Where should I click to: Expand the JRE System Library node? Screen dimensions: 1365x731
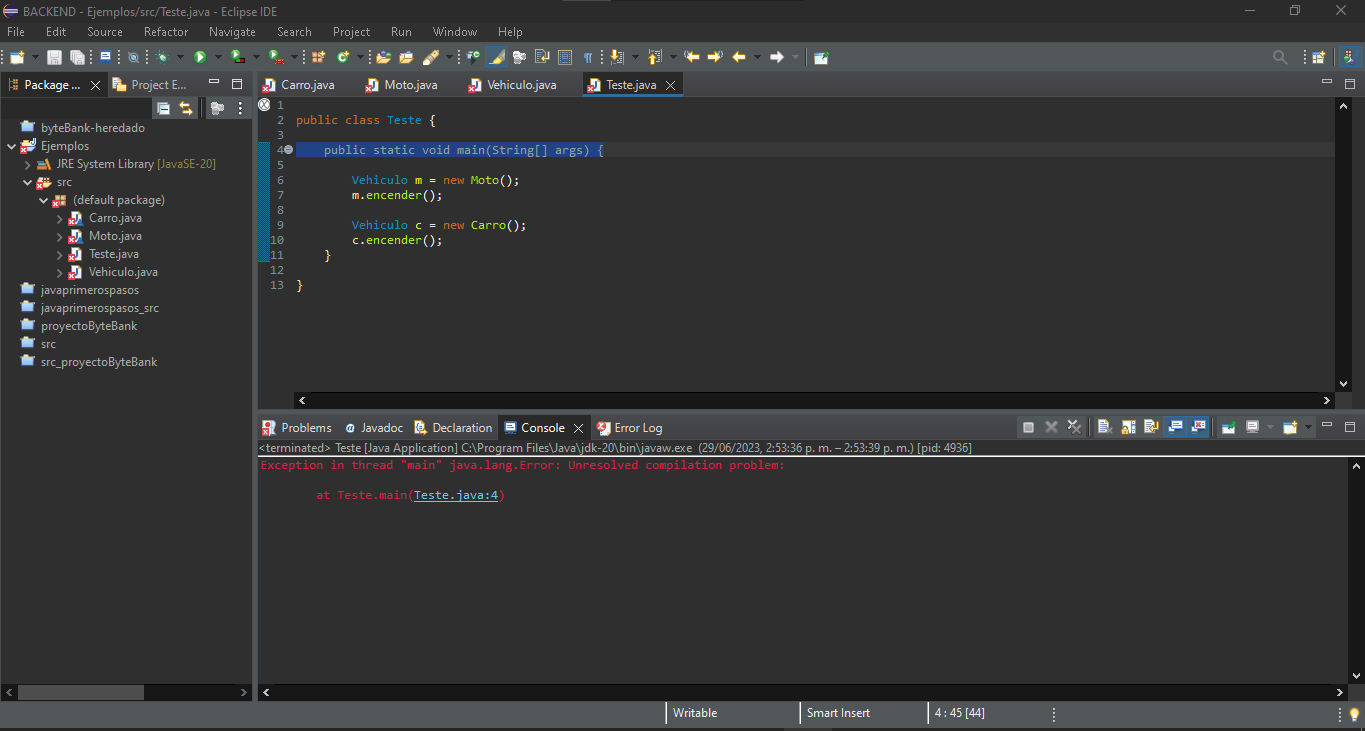(28, 164)
